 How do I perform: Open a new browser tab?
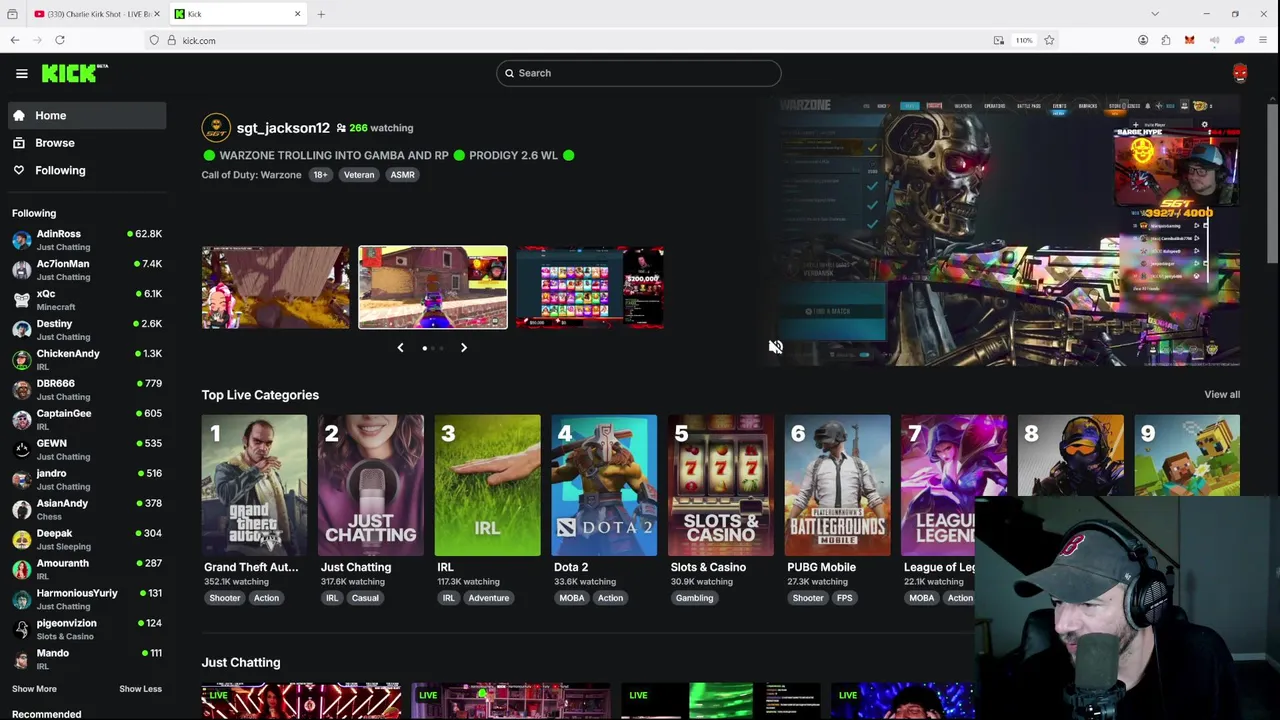coord(321,14)
